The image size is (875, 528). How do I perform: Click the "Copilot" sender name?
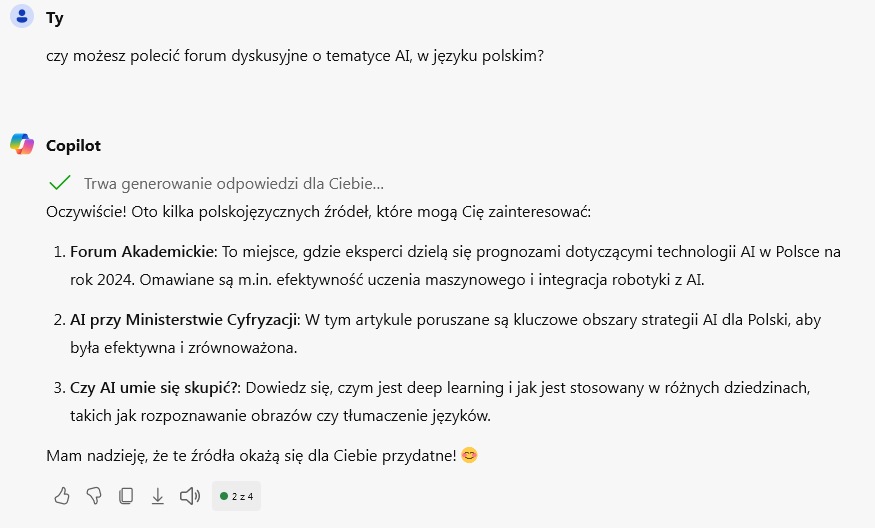coord(73,145)
